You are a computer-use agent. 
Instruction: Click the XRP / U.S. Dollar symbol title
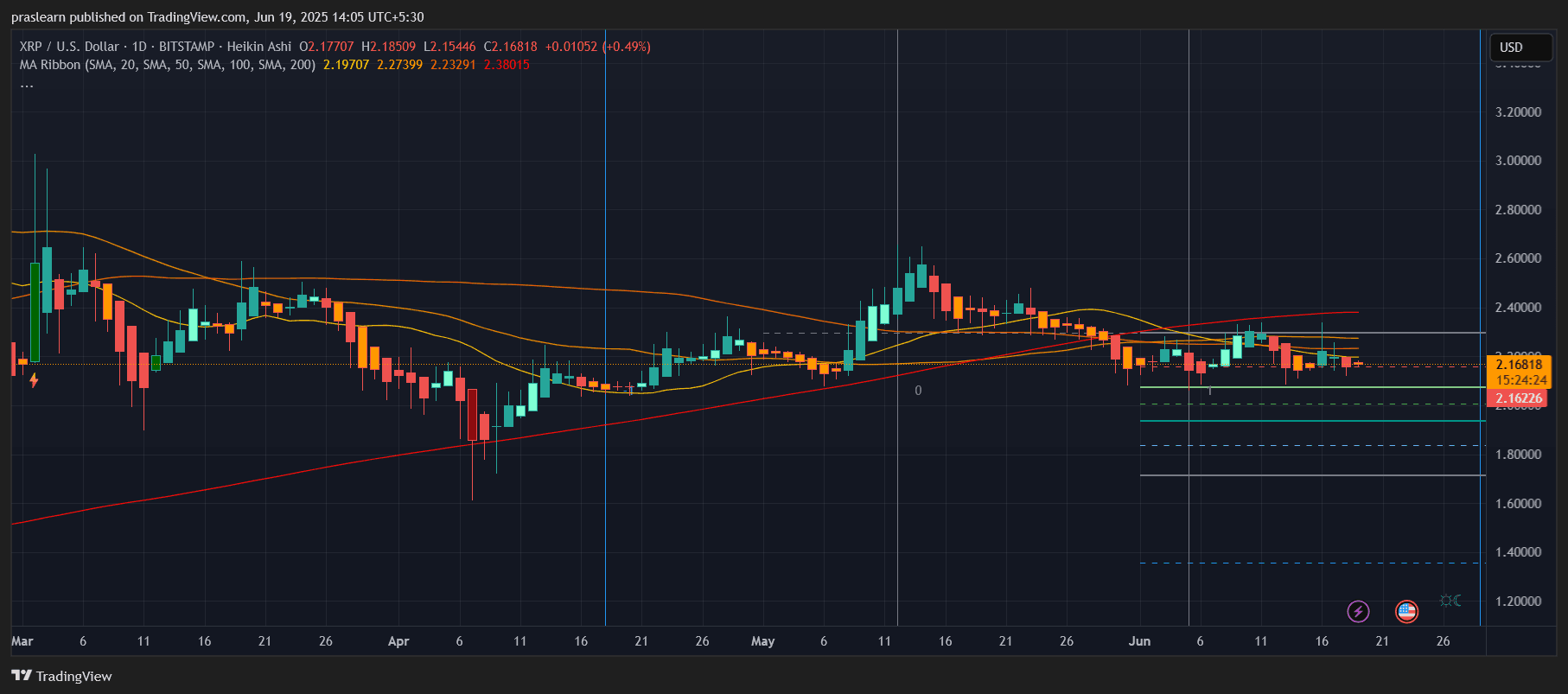click(x=69, y=47)
